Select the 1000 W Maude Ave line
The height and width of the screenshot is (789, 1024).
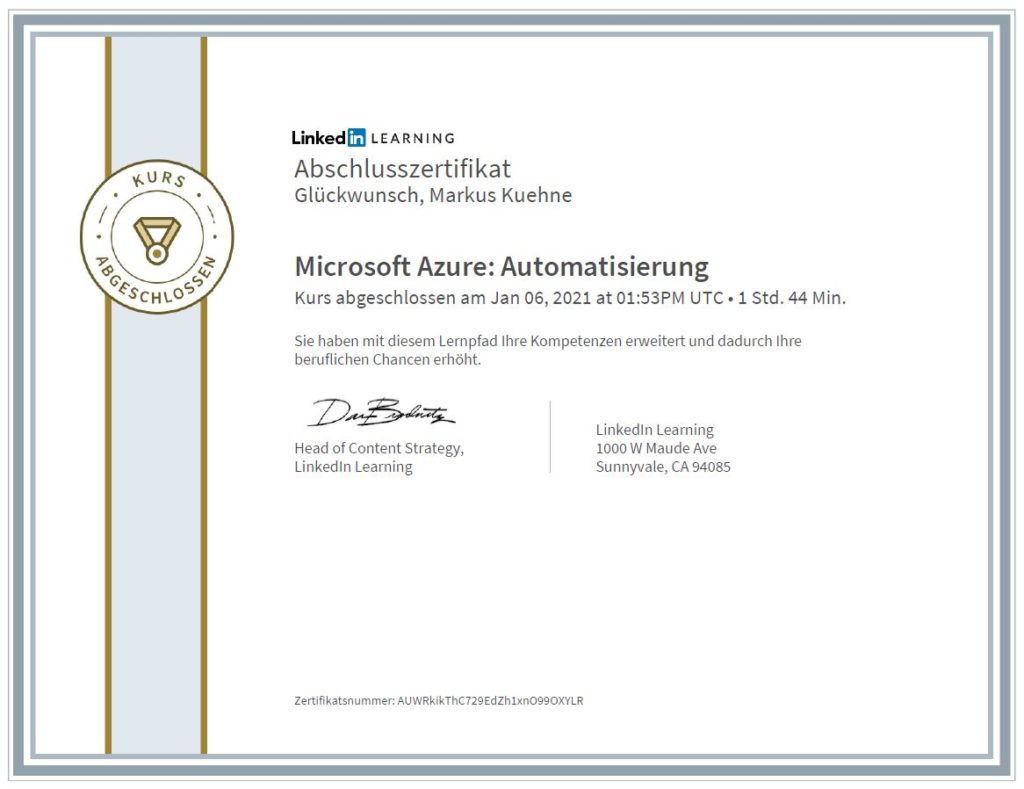(655, 448)
